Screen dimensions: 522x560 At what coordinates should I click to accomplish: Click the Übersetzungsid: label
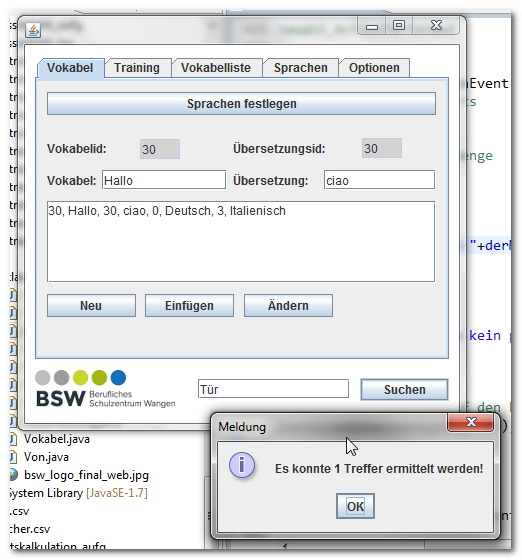[x=279, y=149]
